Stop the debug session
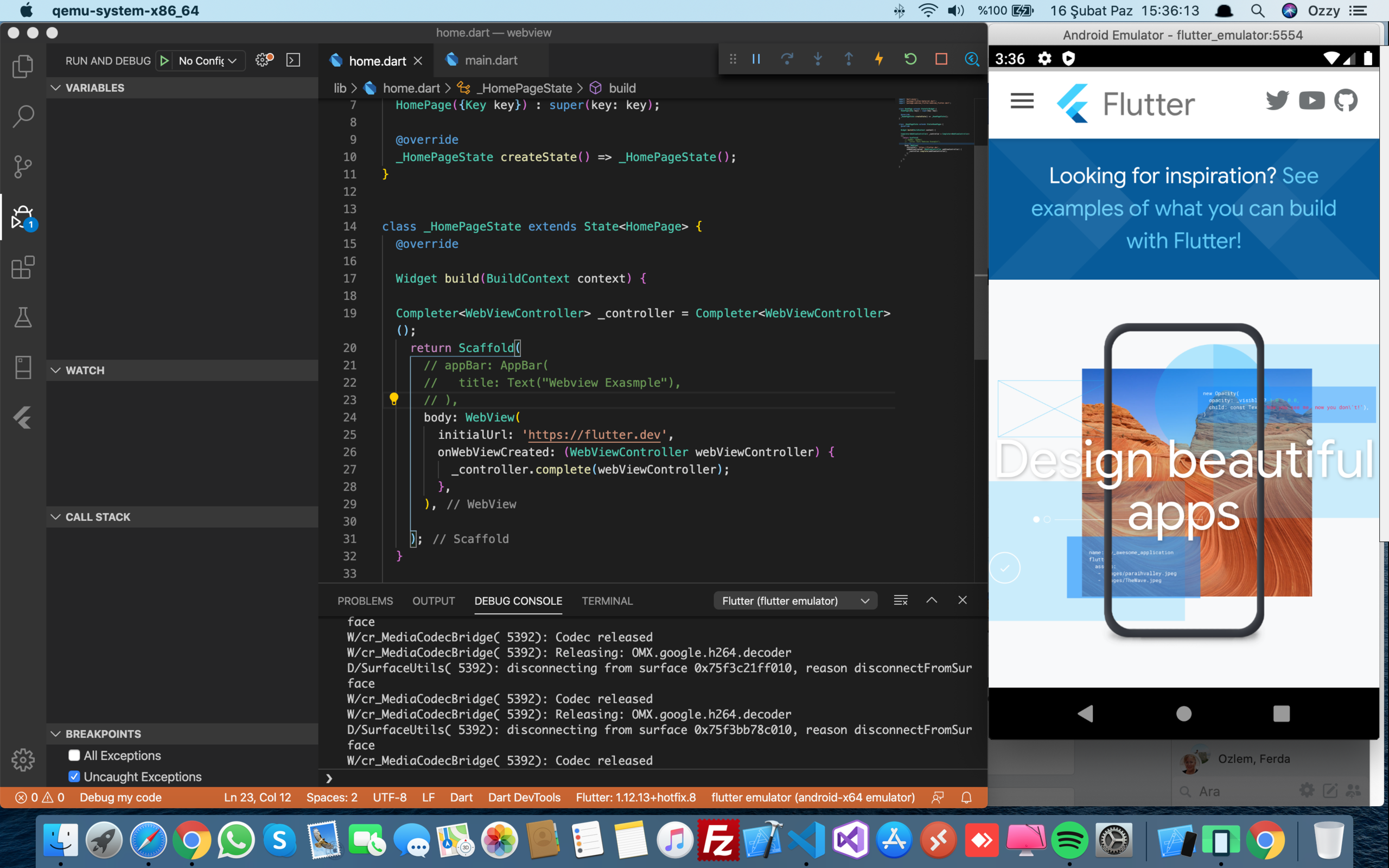Viewport: 1389px width, 868px height. coord(941,59)
